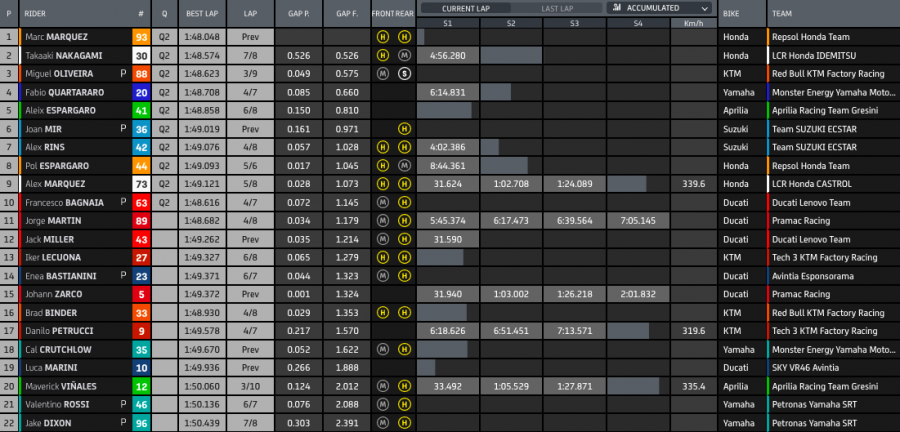Screen dimensions: 900x432
Task: Select the number 93 badge for Marc Marquez
Action: point(142,37)
